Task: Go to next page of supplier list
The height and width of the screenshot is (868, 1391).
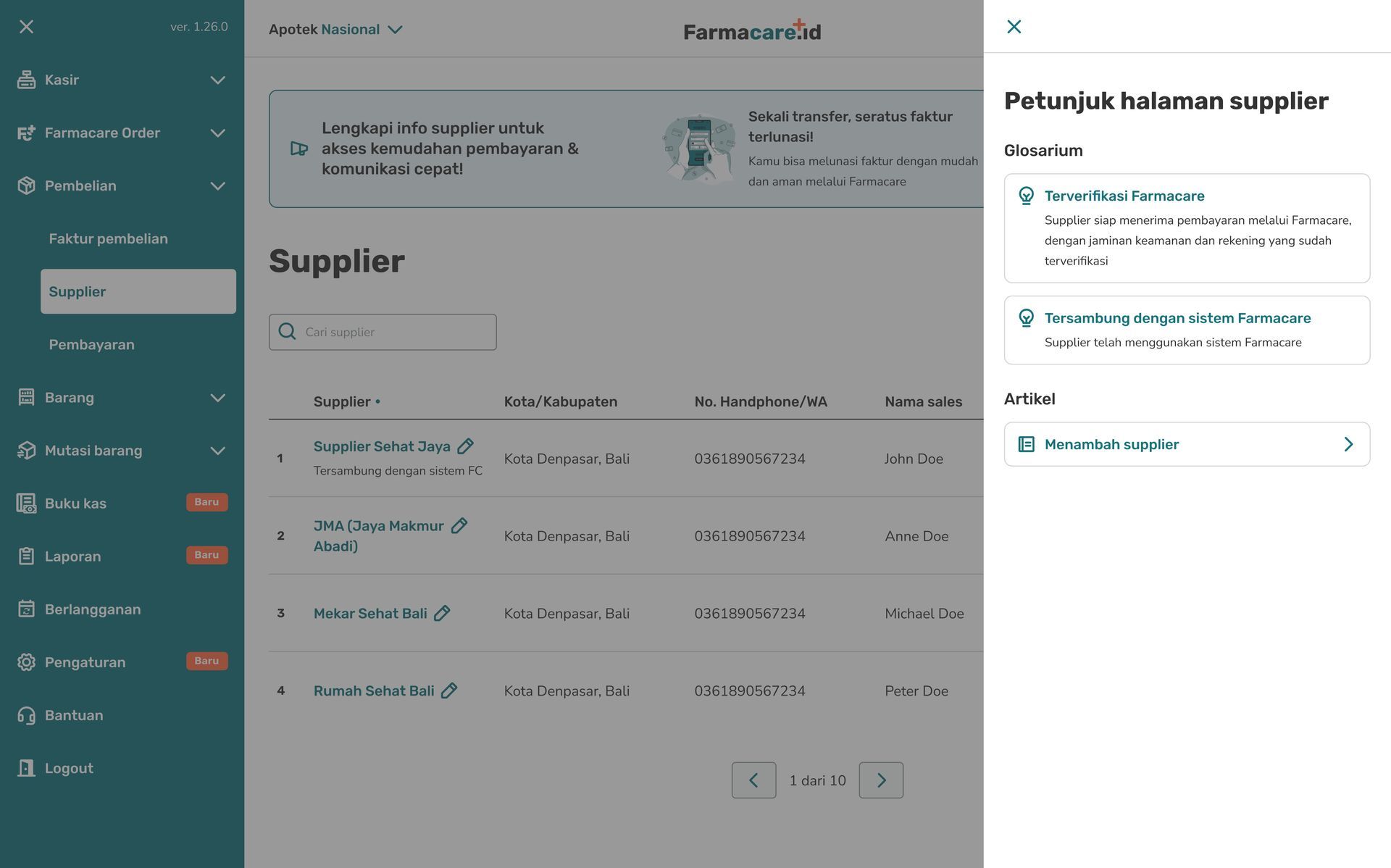Action: (x=881, y=780)
